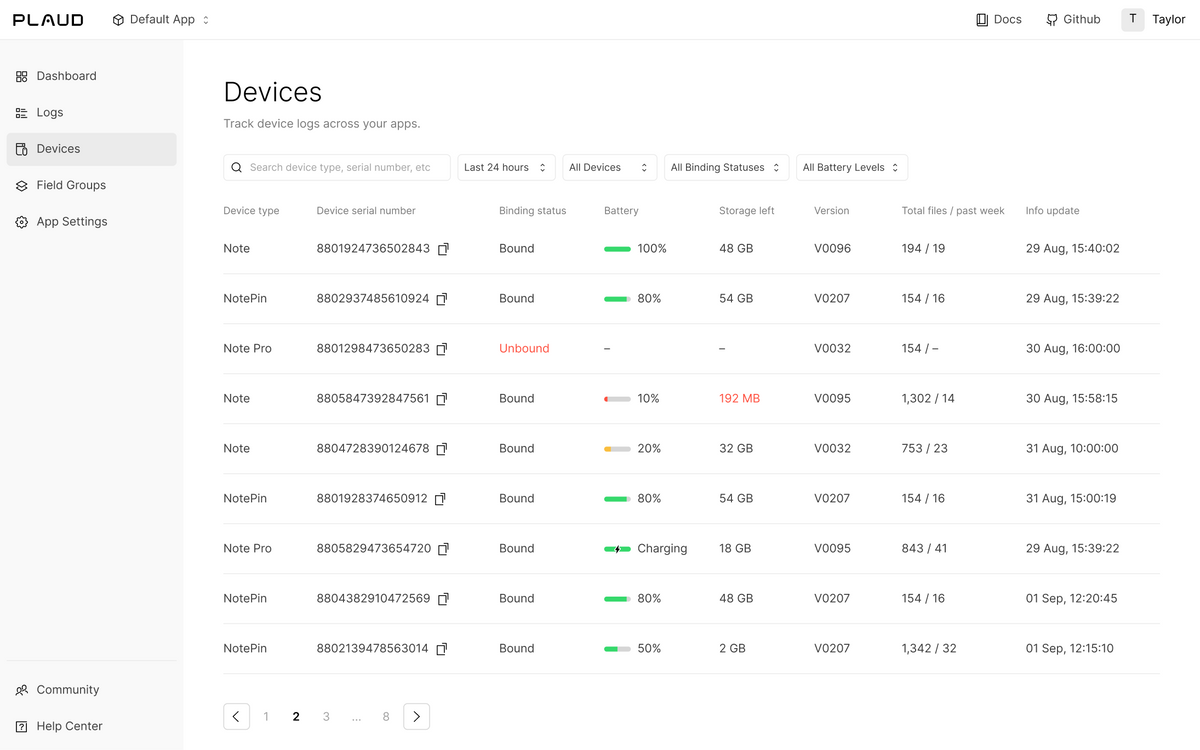Open the Default App switcher
Screen dimensions: 1200x750
click(160, 18)
